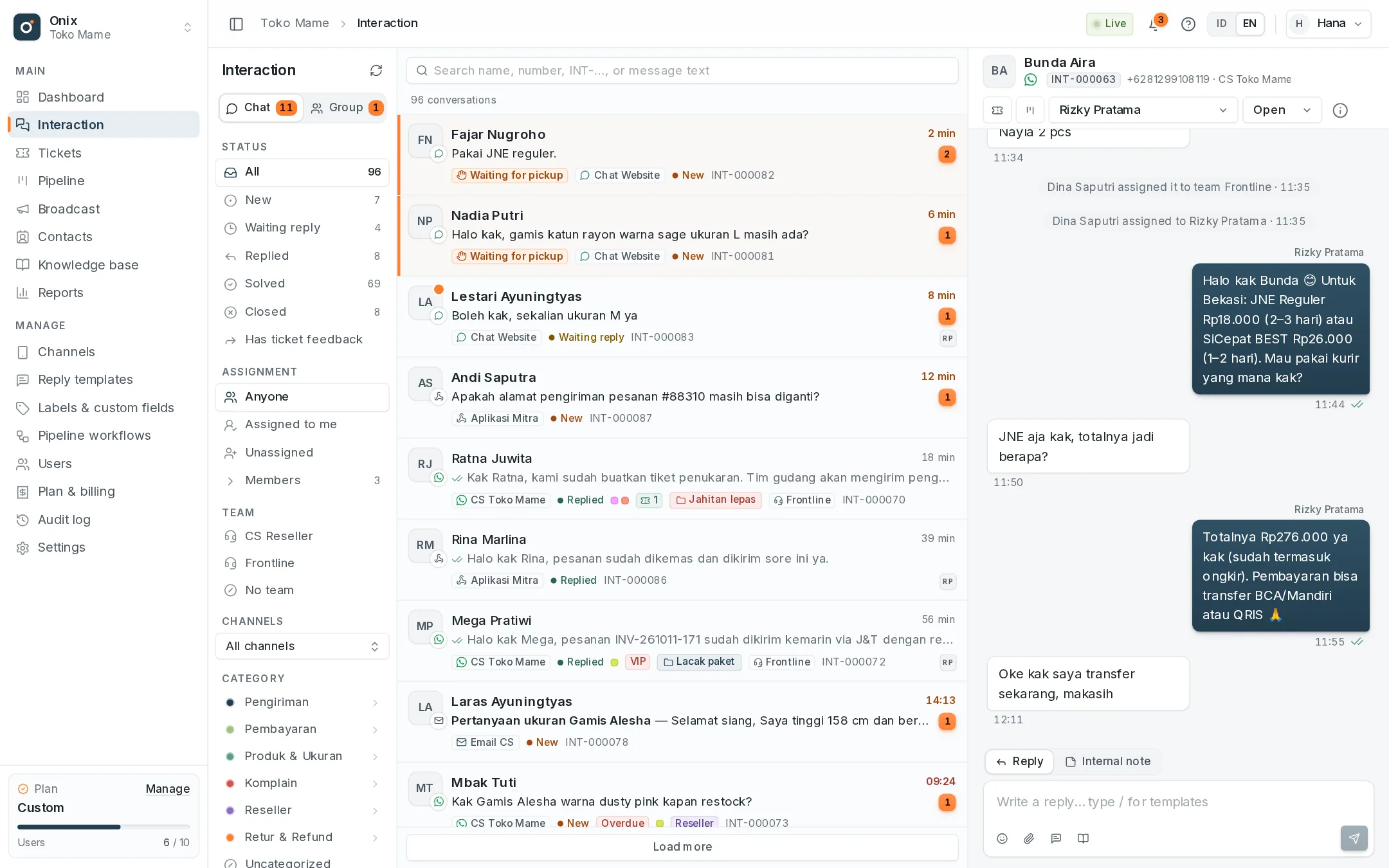Click the pipeline icon in chat header
This screenshot has height=868, width=1389.
click(1030, 110)
